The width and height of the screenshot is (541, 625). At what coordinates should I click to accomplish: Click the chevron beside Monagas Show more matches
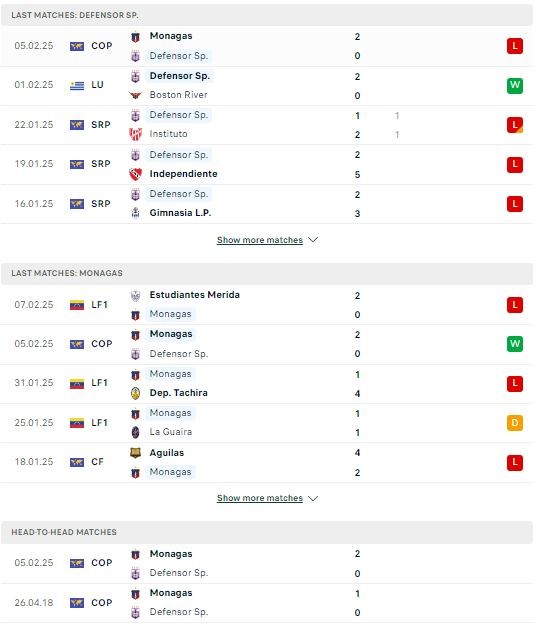pyautogui.click(x=313, y=498)
